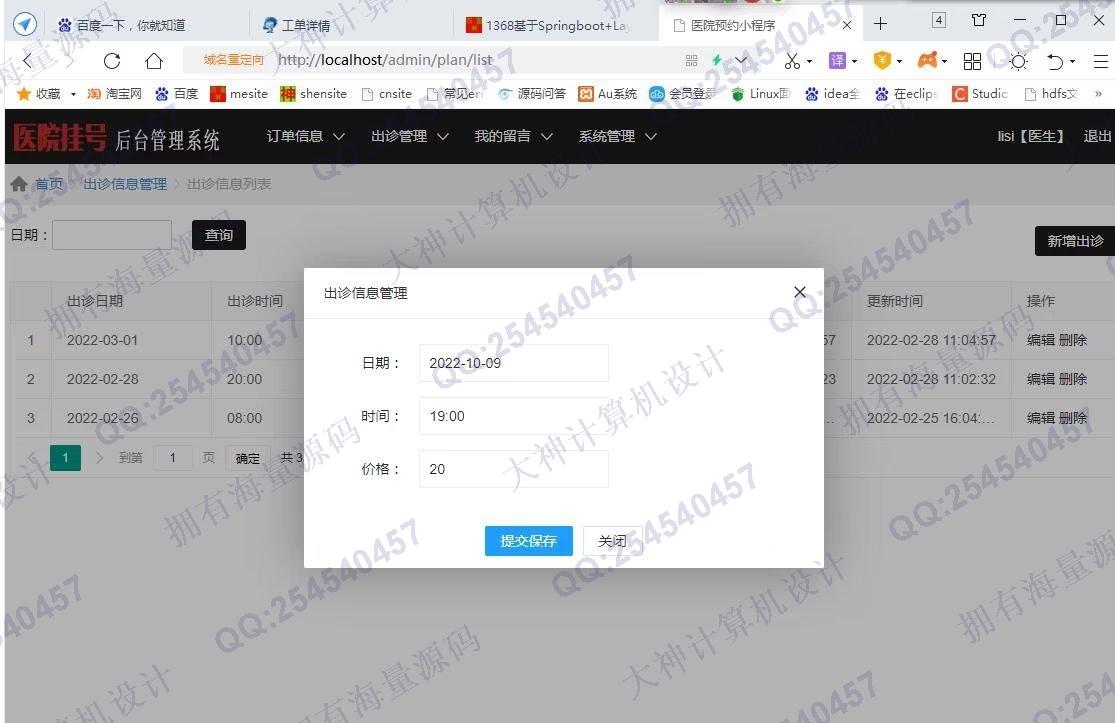Open dropdown arrow beside the scissors icon
This screenshot has width=1115, height=723.
pos(809,62)
